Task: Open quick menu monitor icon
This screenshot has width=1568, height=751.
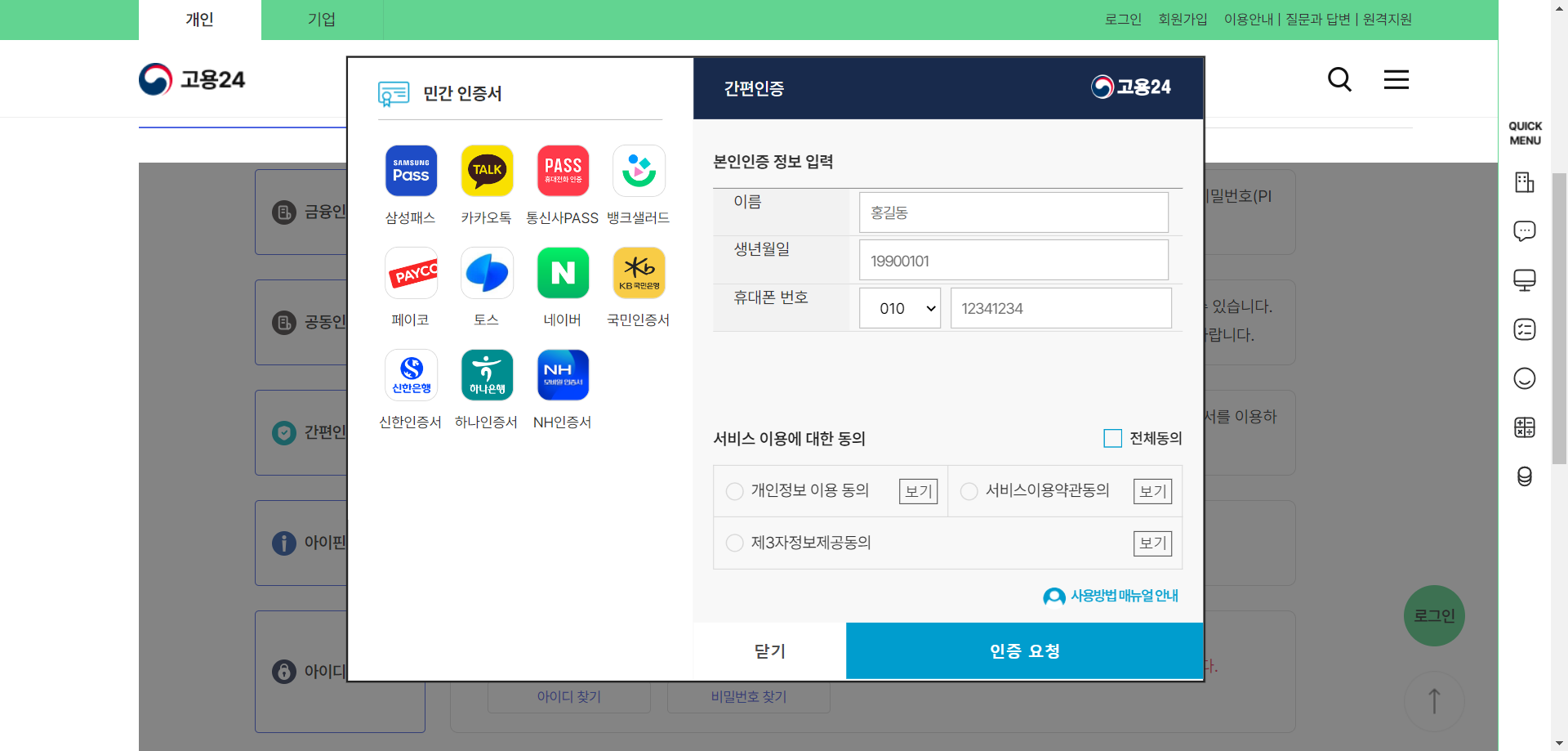Action: pos(1525,280)
